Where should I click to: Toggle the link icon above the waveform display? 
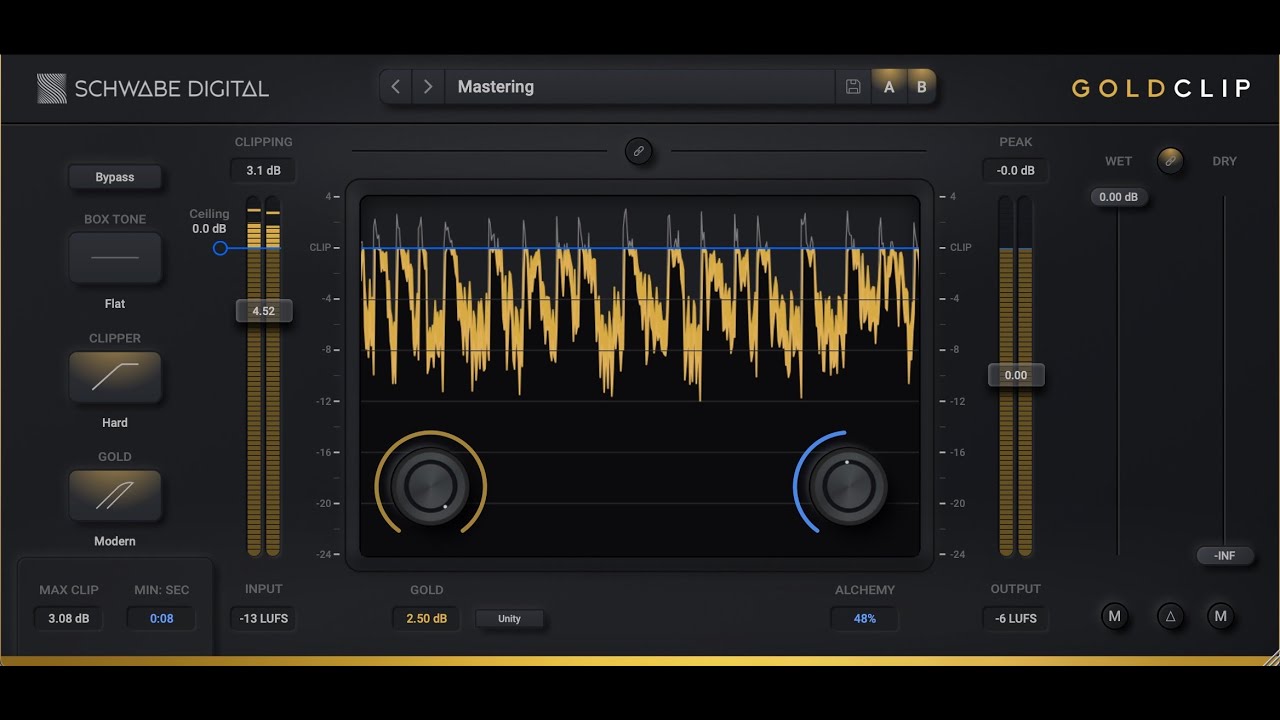point(638,151)
